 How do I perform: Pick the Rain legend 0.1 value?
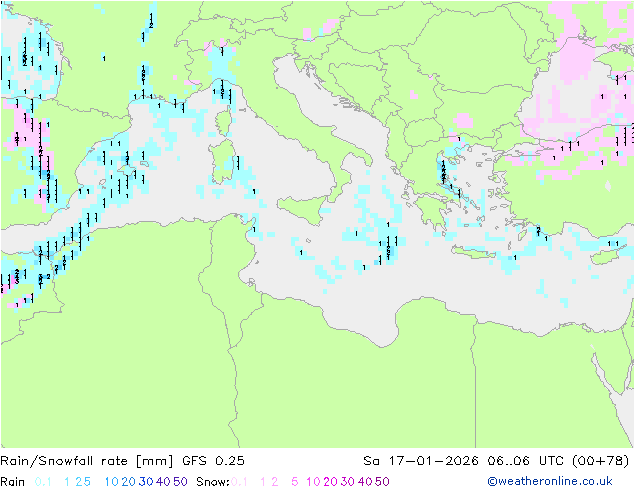tap(43, 482)
